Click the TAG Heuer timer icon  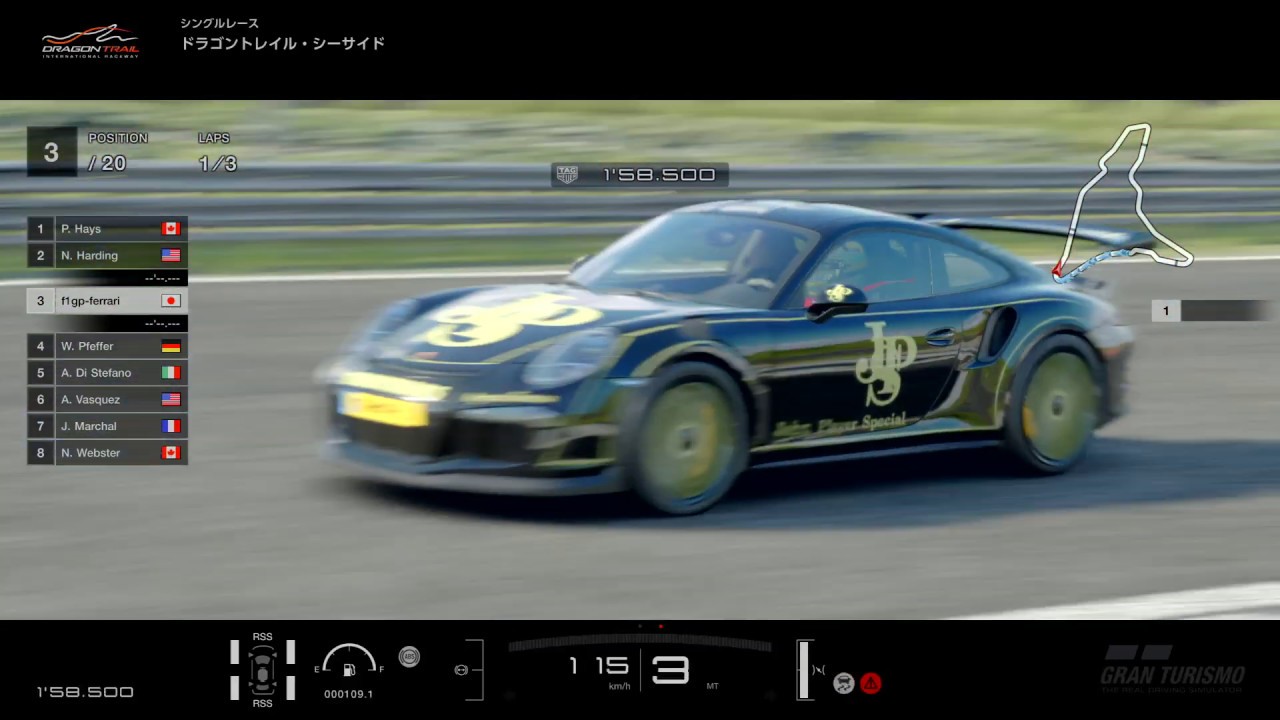567,175
